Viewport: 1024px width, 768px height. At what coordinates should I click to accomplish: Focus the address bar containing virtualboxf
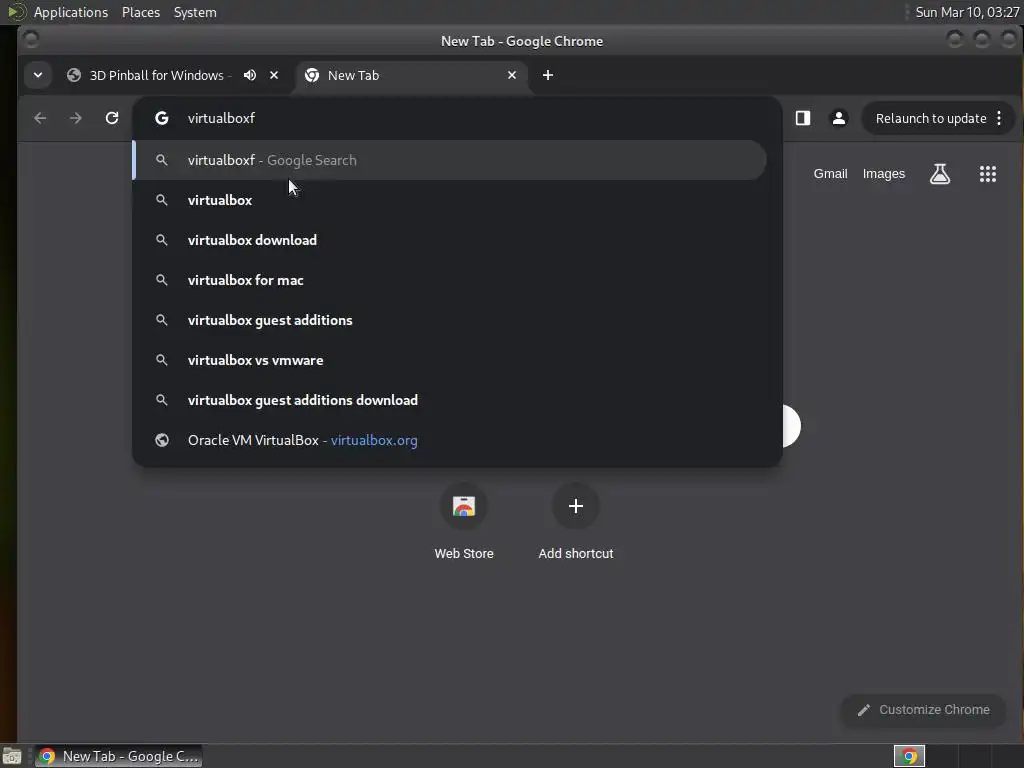457,118
